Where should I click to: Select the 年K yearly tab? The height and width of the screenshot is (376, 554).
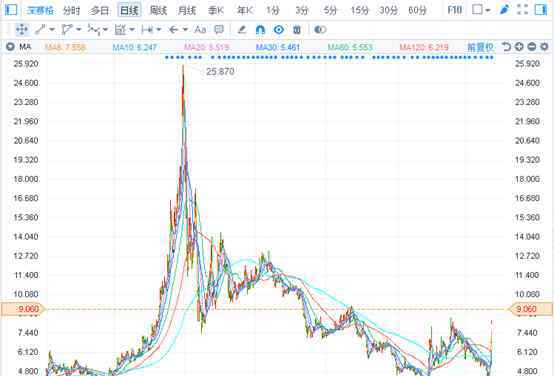pos(244,11)
